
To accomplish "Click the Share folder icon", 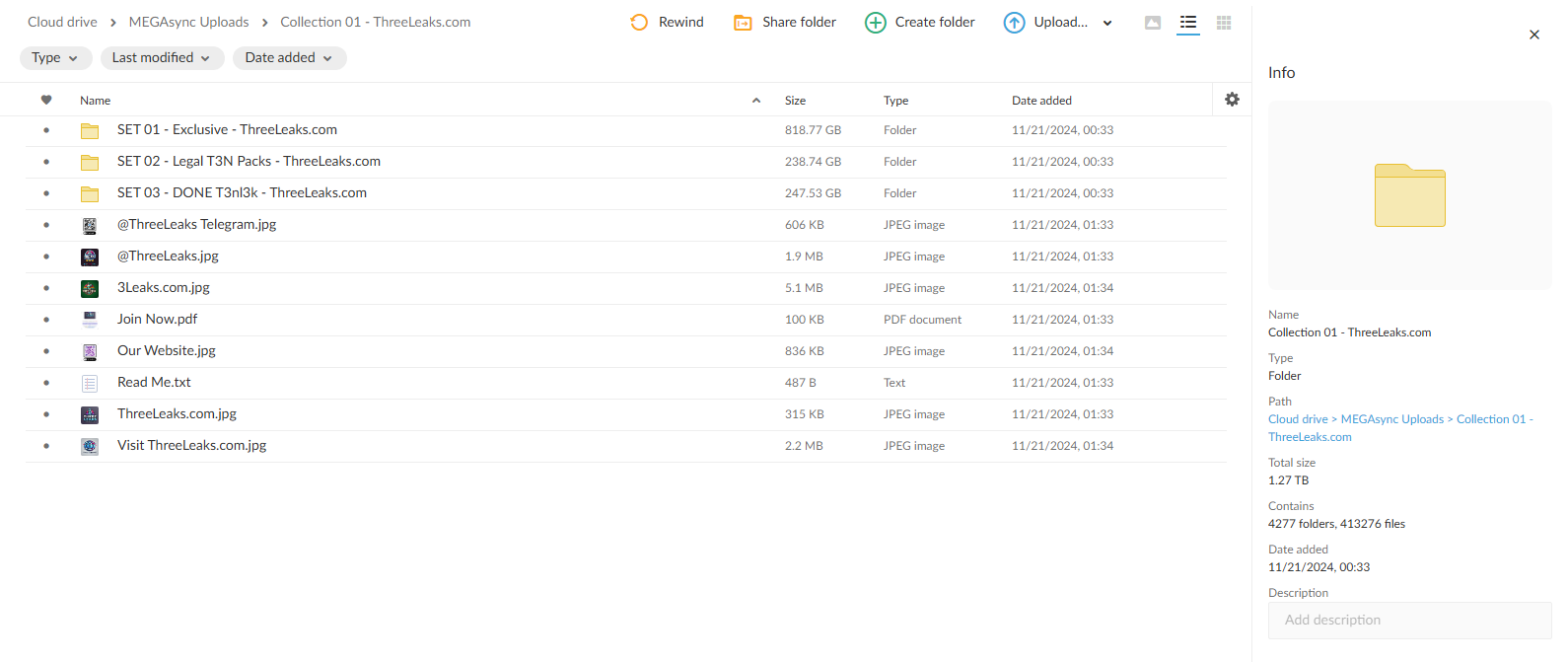I will tap(743, 23).
